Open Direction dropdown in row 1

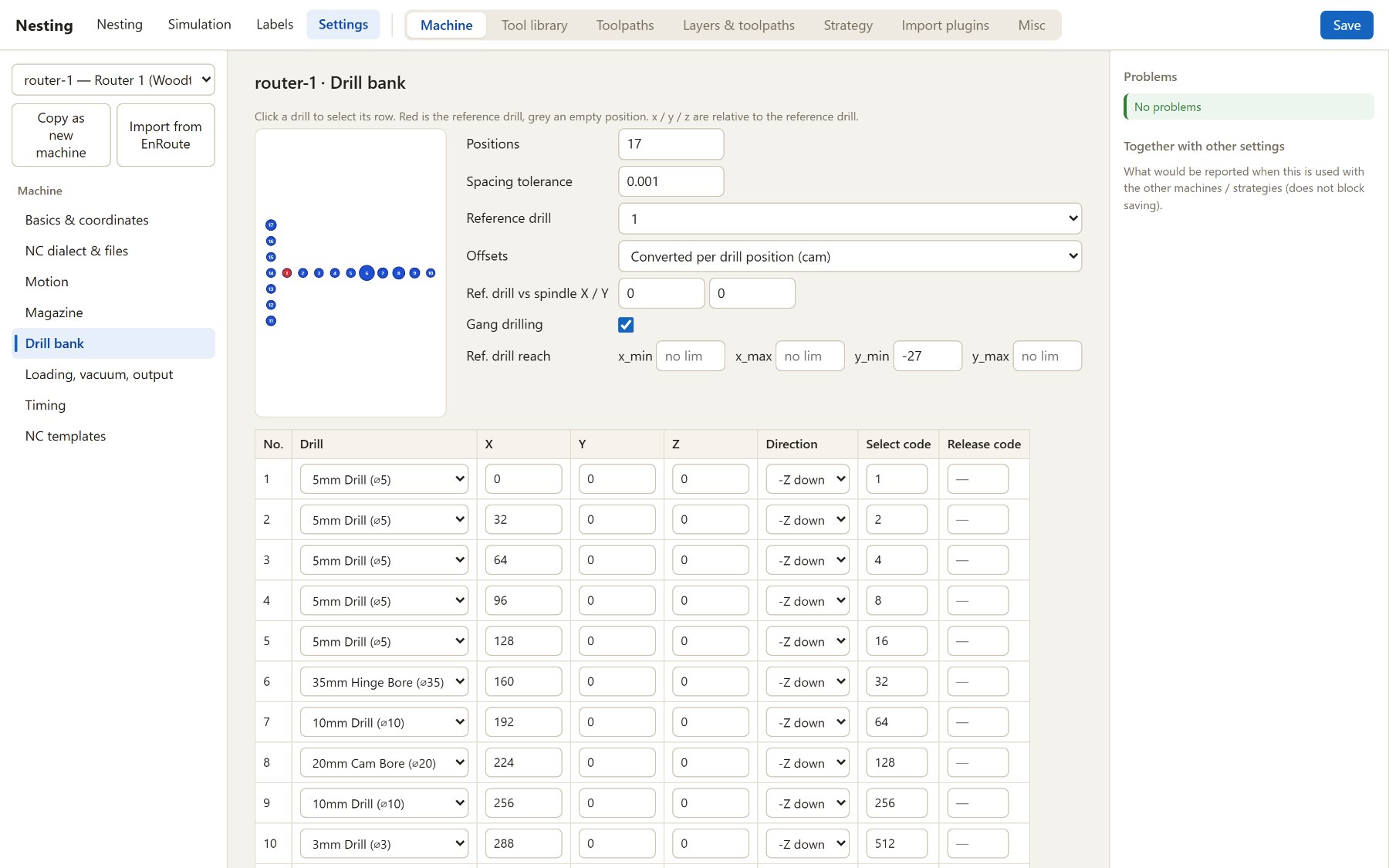[808, 479]
